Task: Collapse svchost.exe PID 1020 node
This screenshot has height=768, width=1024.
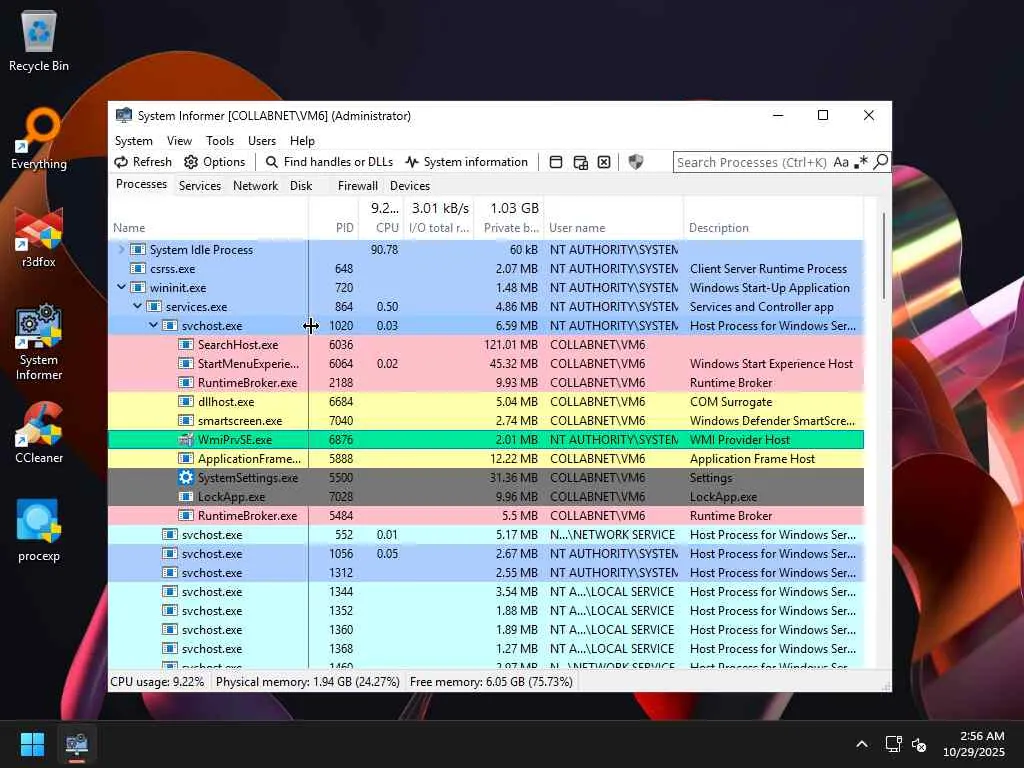Action: [x=153, y=325]
